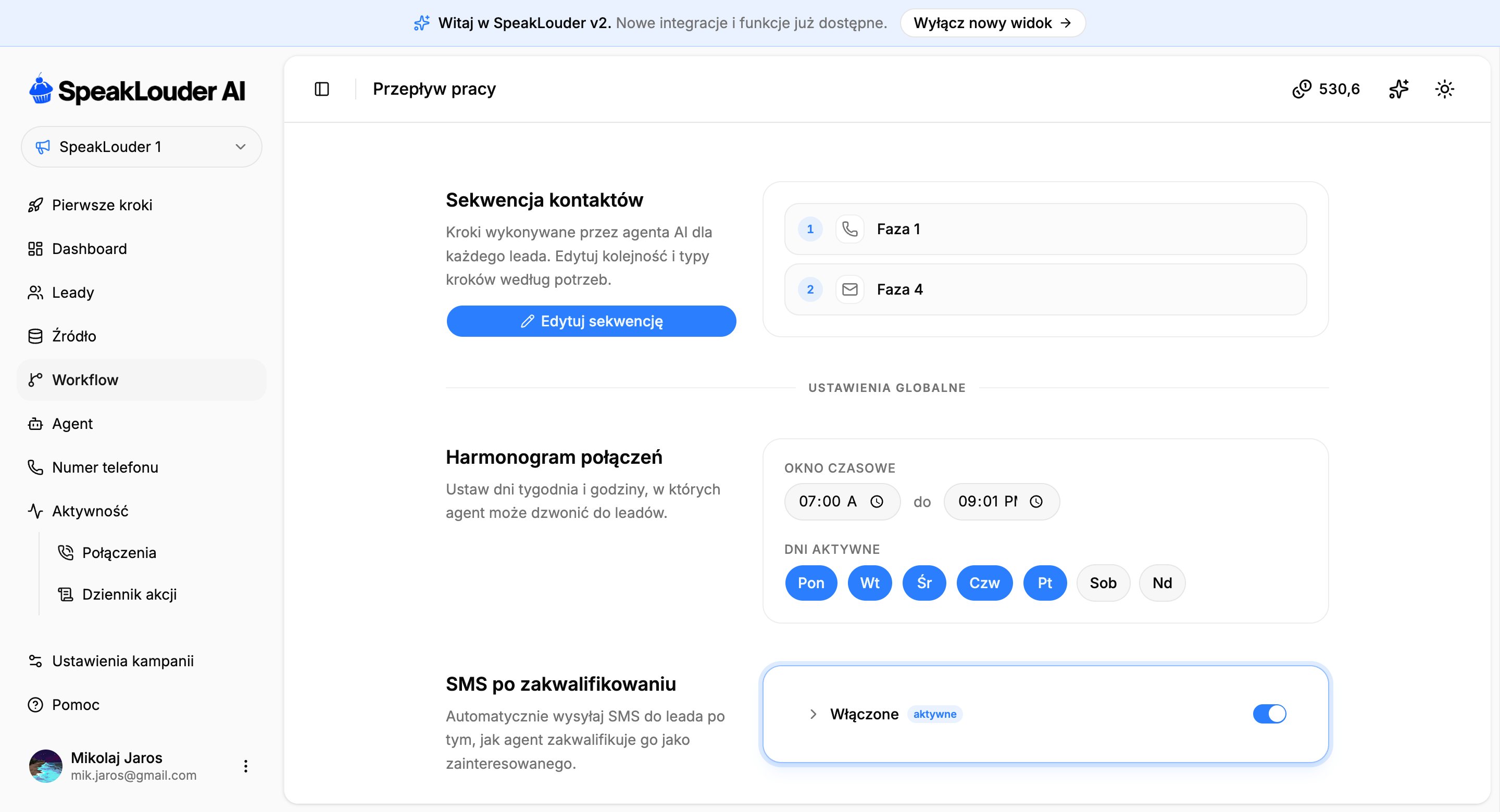Switch theme with the sun icon
The image size is (1500, 812).
pyautogui.click(x=1445, y=89)
